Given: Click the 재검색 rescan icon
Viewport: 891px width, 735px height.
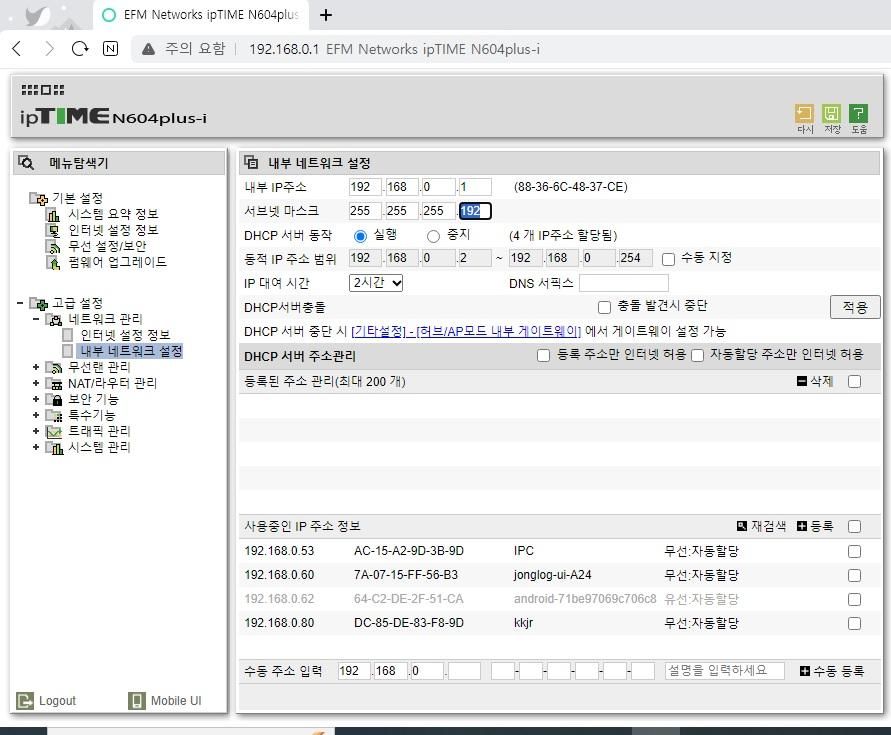Looking at the screenshot, I should (x=742, y=526).
